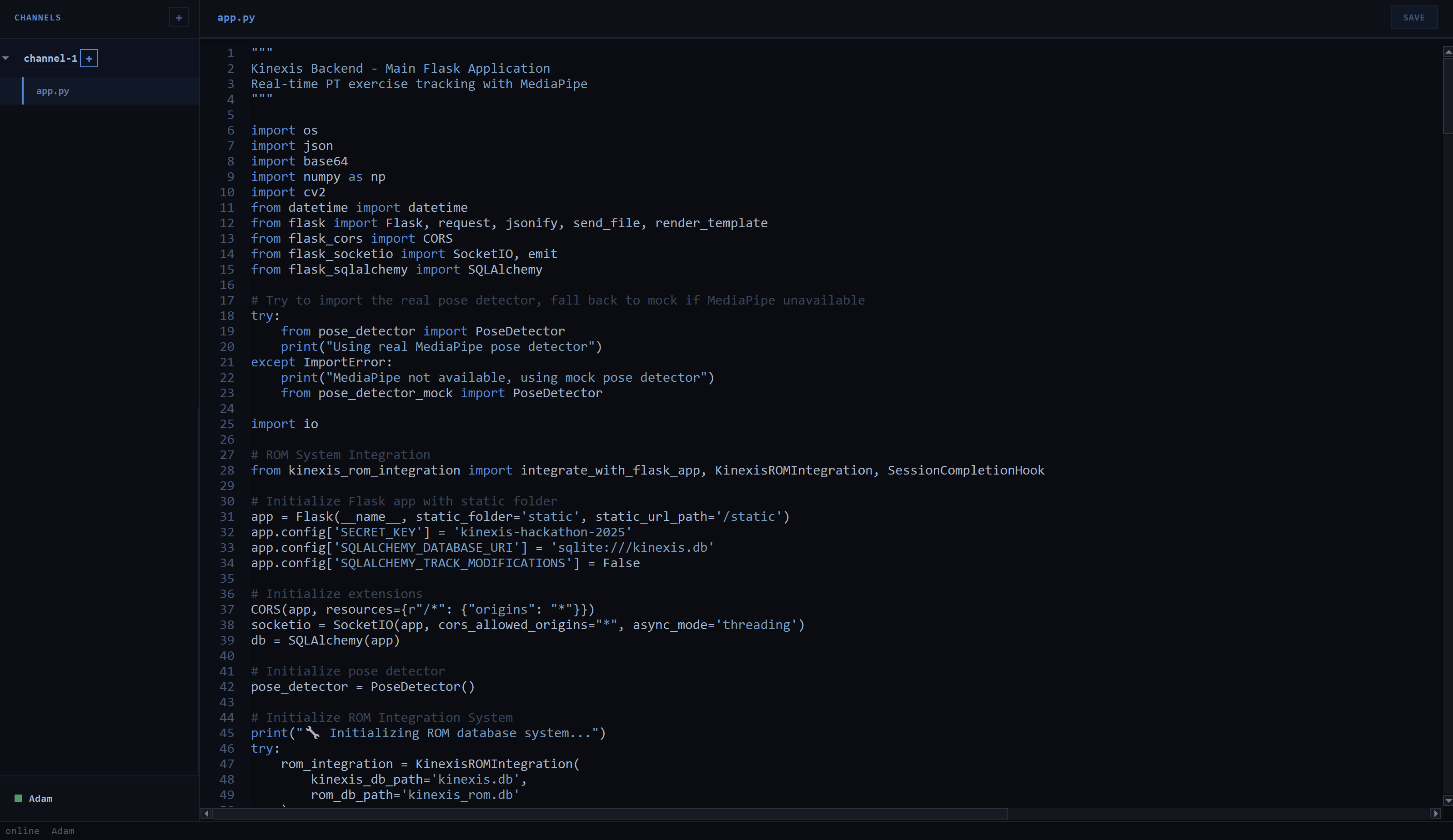The width and height of the screenshot is (1453, 840).
Task: Click horizontal scrollbar right arrow
Action: click(1435, 814)
